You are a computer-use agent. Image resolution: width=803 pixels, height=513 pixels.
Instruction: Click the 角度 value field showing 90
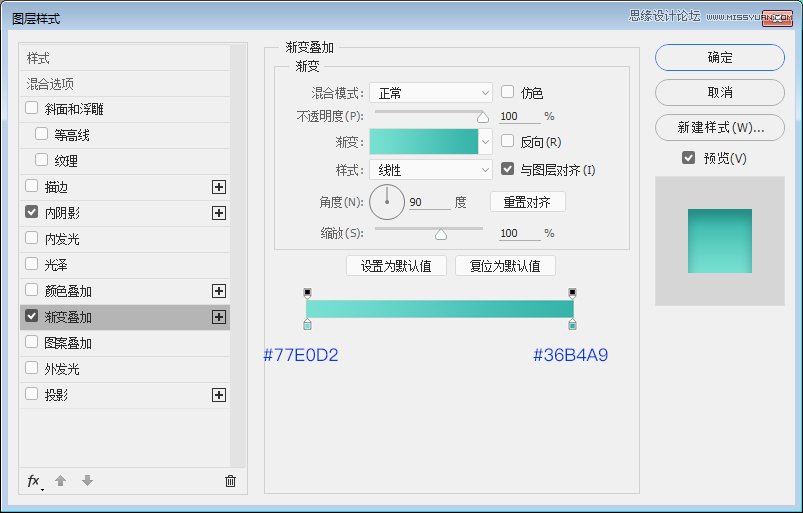(429, 202)
